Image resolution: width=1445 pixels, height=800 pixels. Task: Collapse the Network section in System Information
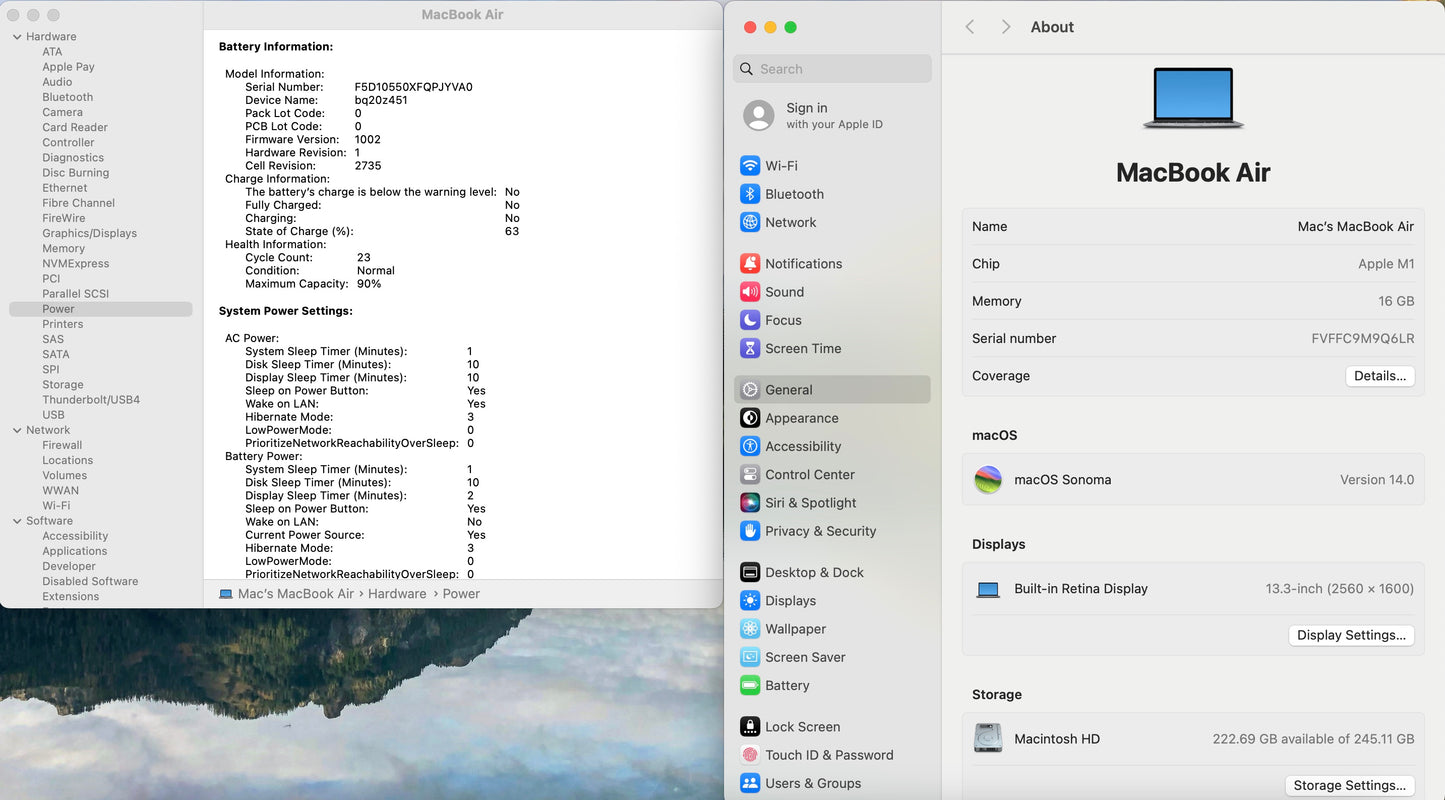coord(17,430)
